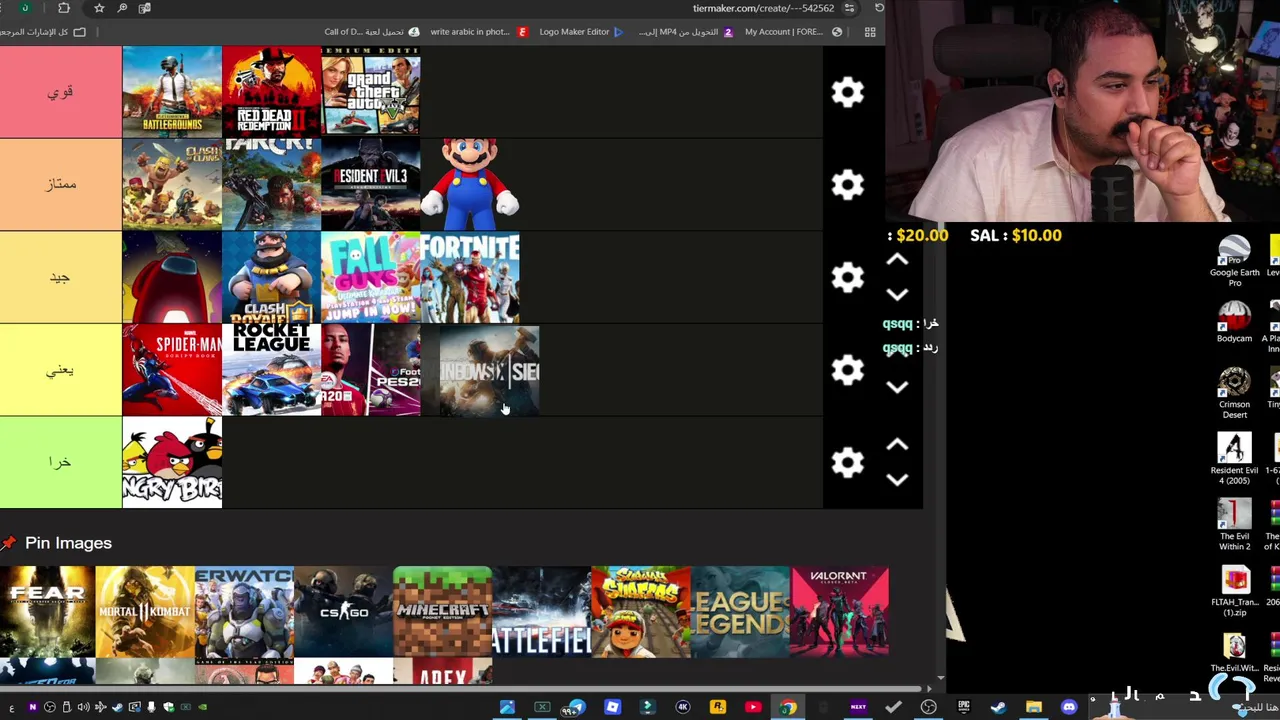The image size is (1280, 720).
Task: Click the قوي tier label
Action: tap(60, 92)
